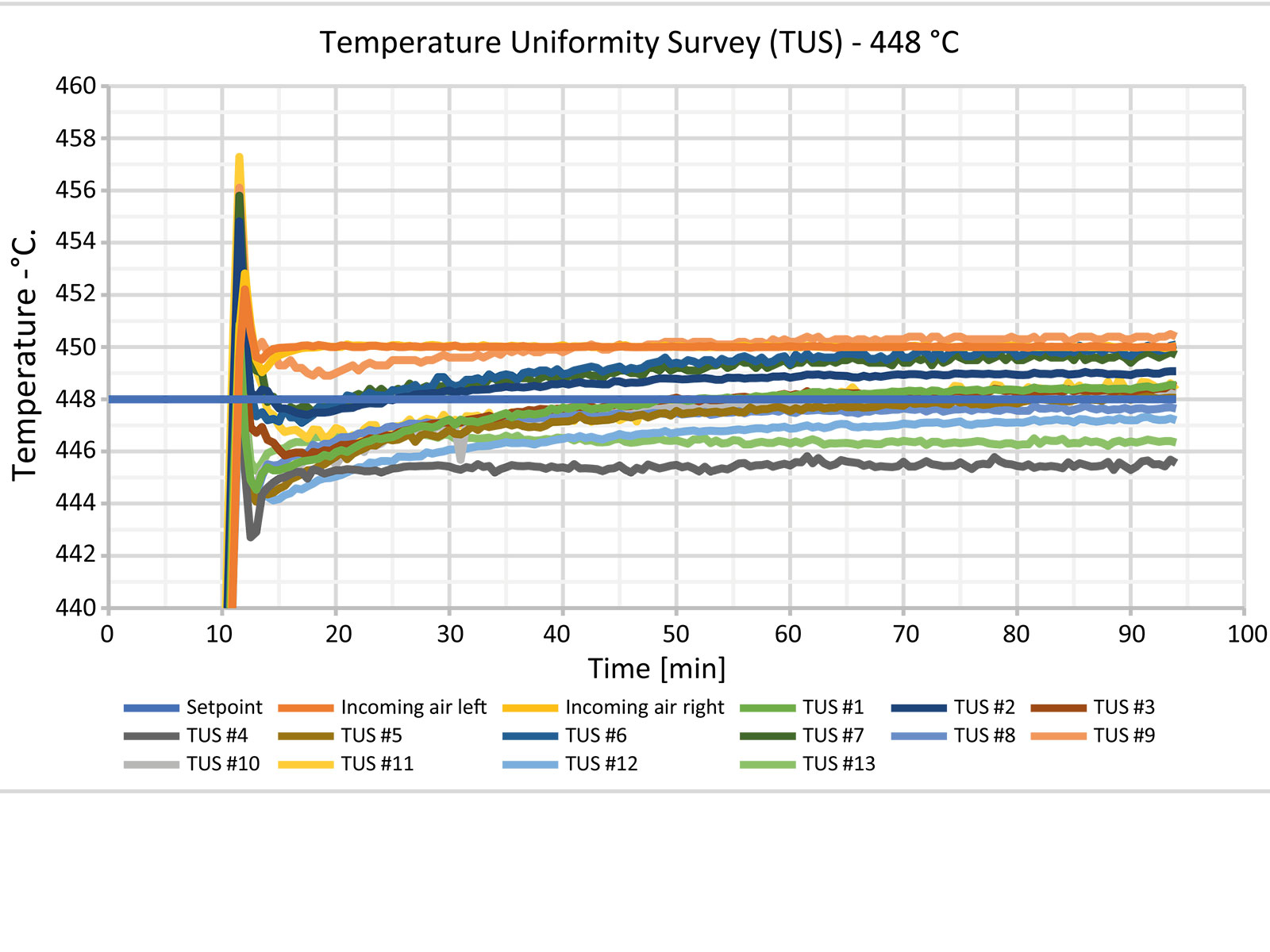The width and height of the screenshot is (1270, 952).
Task: Click the x-axis value 30
Action: point(450,634)
